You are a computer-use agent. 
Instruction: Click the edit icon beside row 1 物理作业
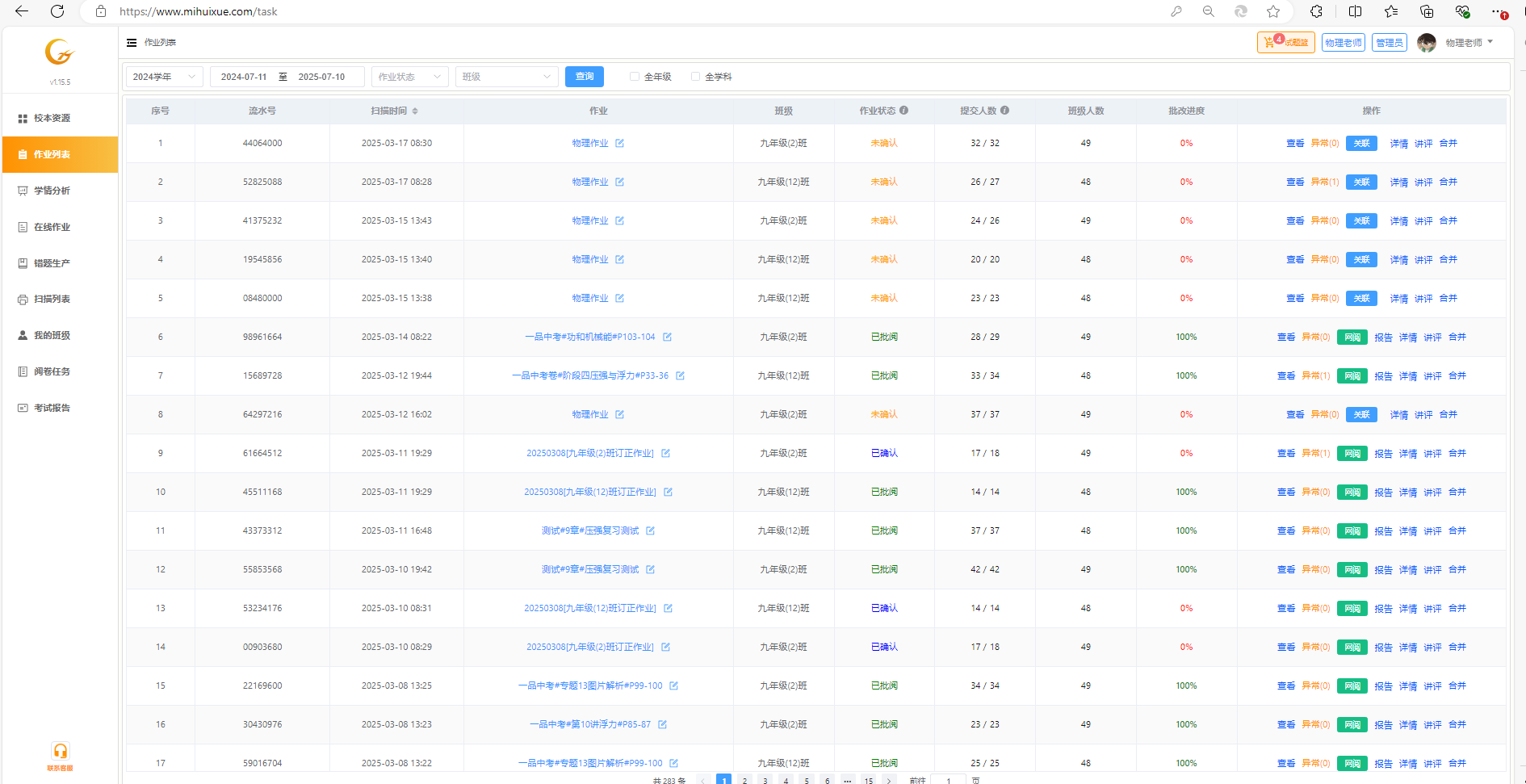click(x=619, y=144)
